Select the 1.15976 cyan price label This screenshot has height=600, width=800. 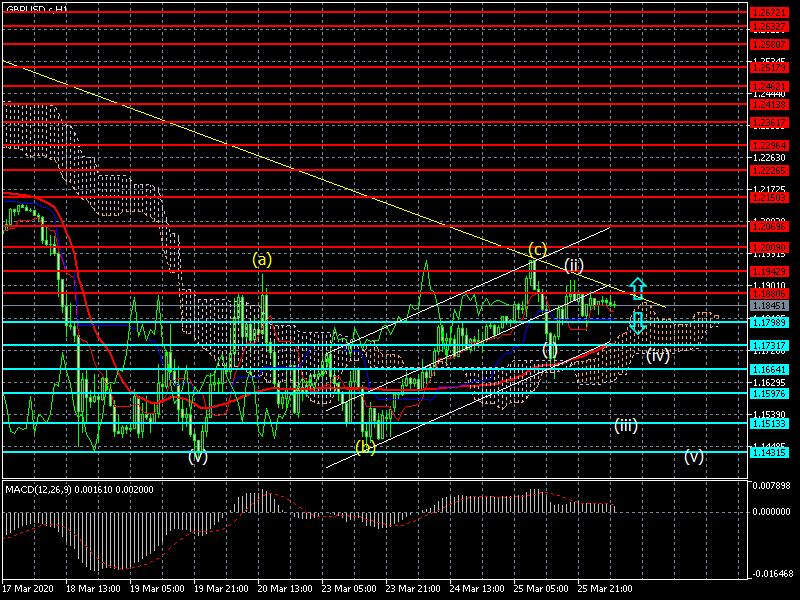(769, 393)
